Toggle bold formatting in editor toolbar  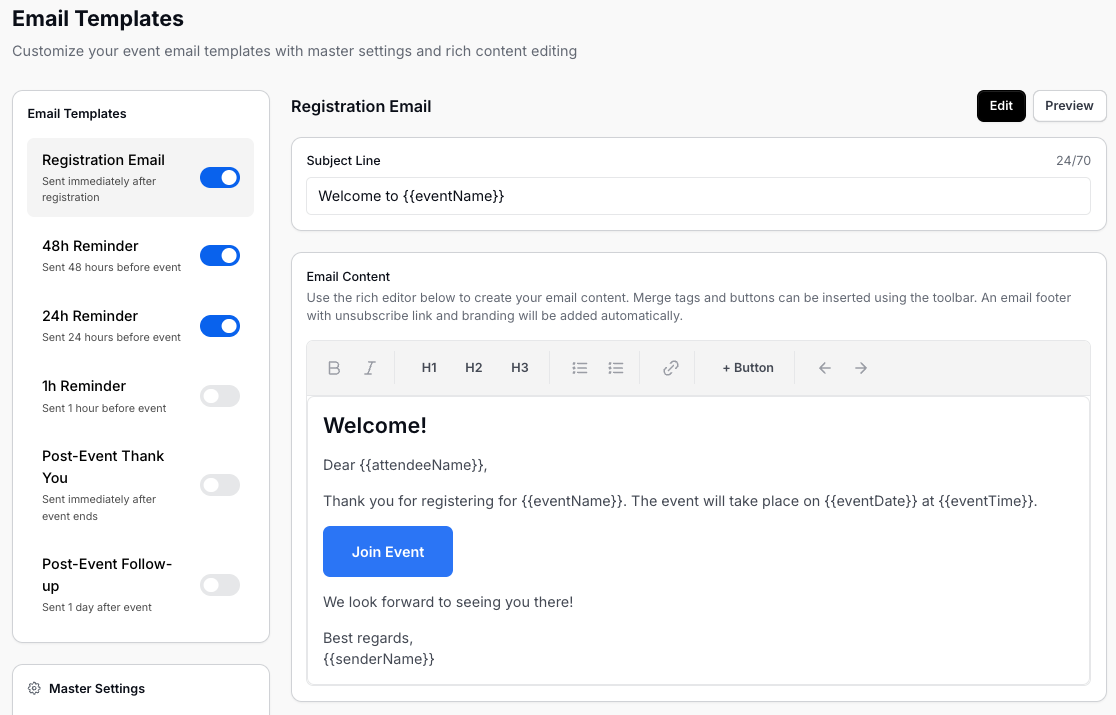[x=334, y=368]
